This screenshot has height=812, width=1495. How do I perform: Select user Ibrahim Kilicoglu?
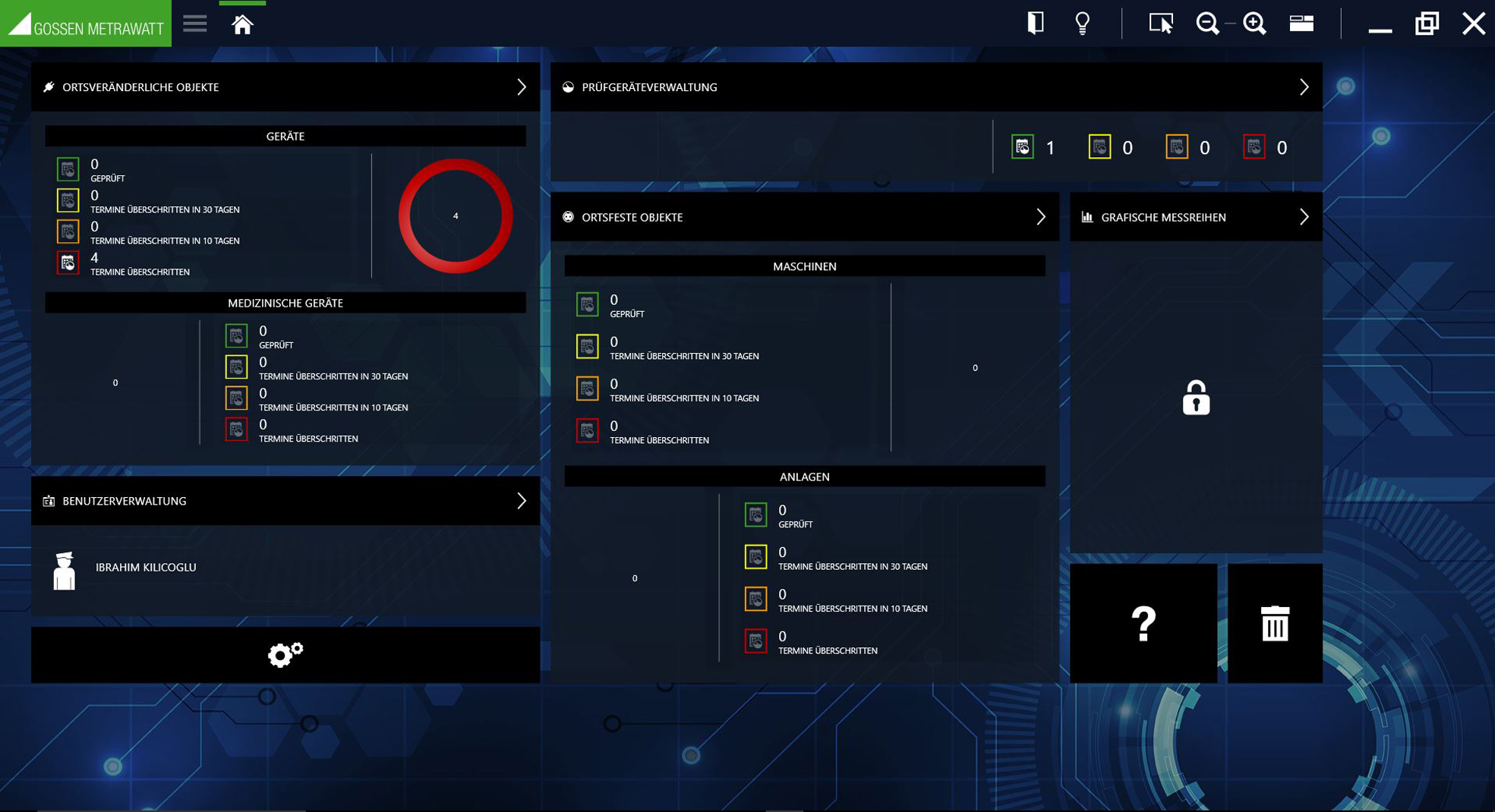146,568
